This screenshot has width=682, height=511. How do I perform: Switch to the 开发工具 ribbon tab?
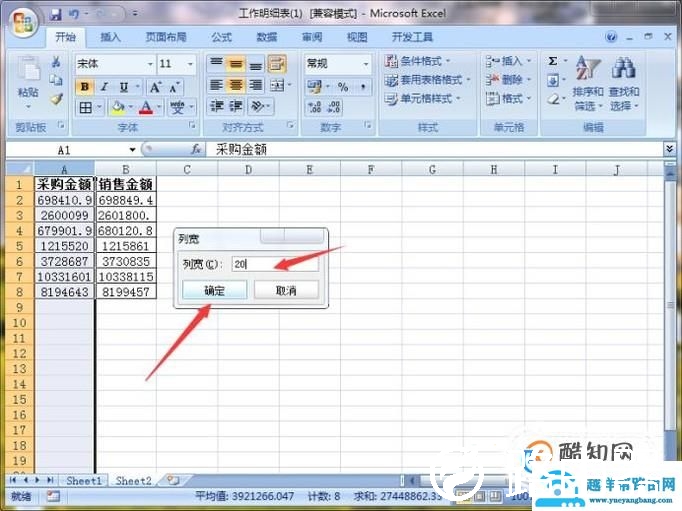(412, 37)
